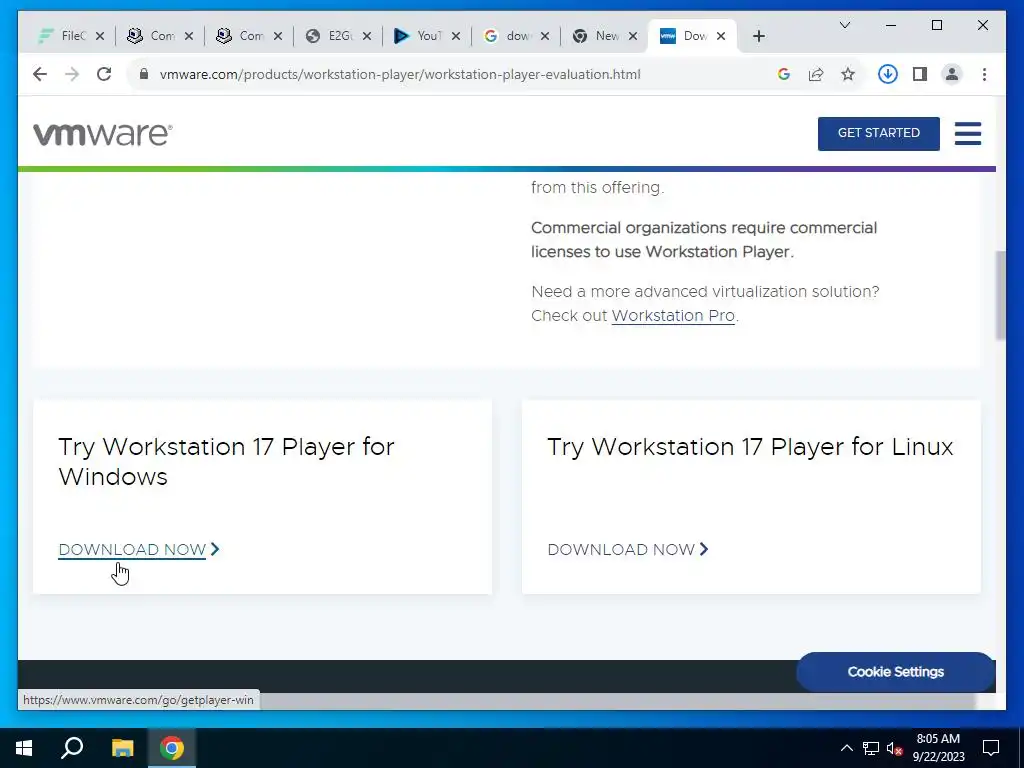Follow the Workstation Pro link
Image resolution: width=1024 pixels, height=768 pixels.
tap(673, 315)
